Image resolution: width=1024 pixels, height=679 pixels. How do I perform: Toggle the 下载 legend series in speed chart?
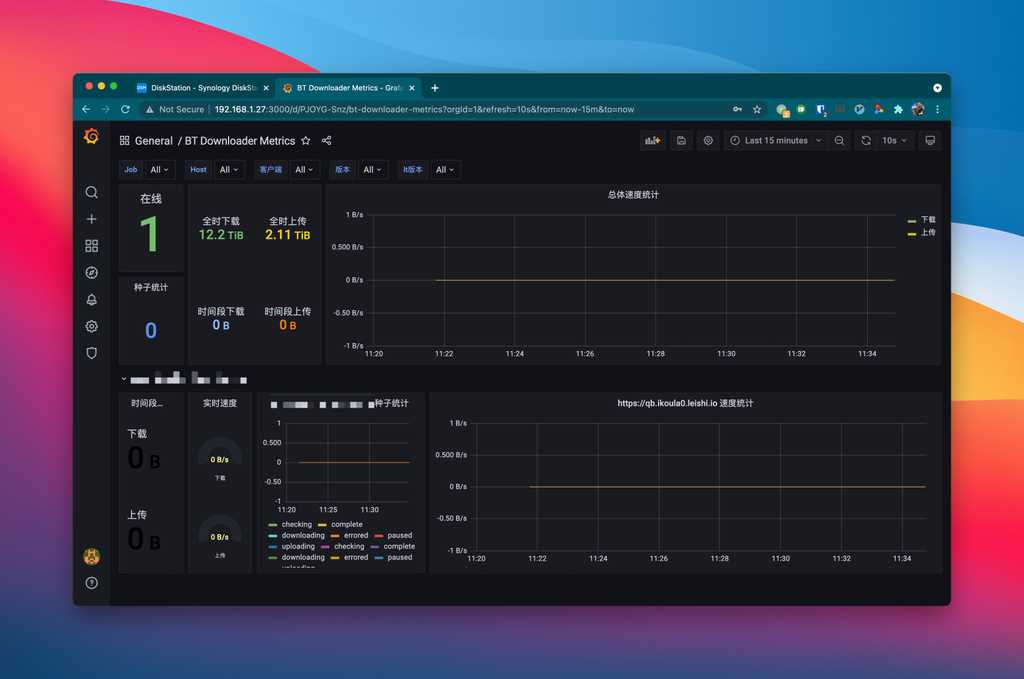tap(921, 220)
